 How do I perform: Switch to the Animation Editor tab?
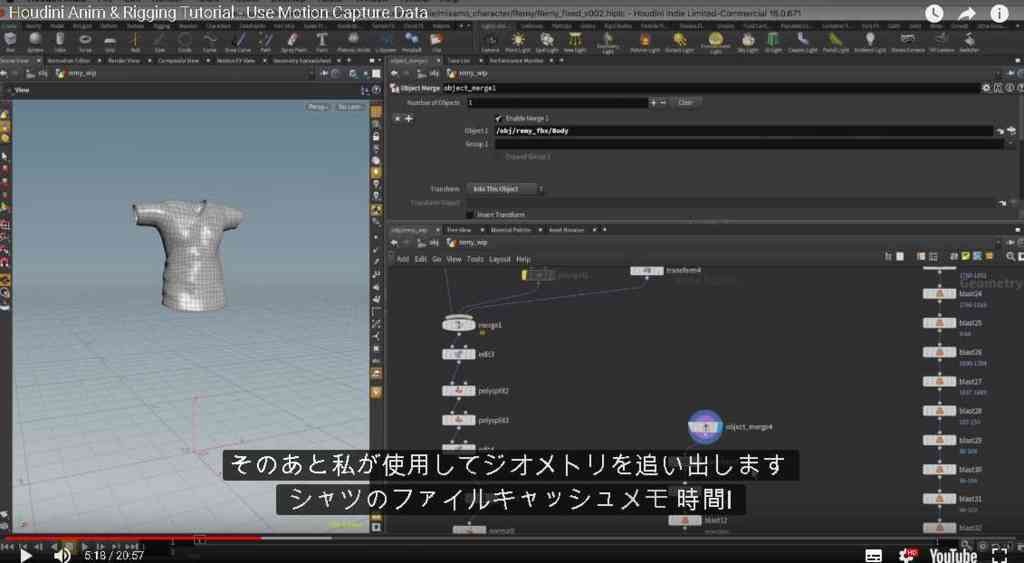click(69, 60)
